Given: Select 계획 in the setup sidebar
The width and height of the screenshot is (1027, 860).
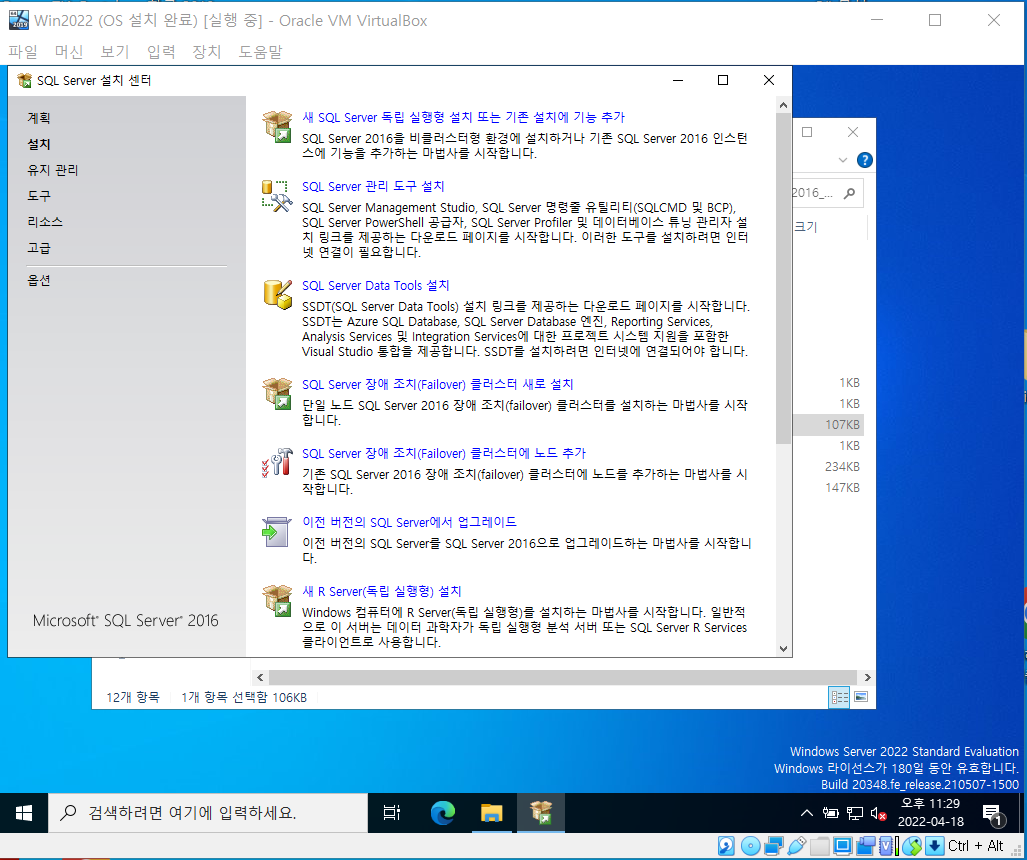Looking at the screenshot, I should 39,118.
